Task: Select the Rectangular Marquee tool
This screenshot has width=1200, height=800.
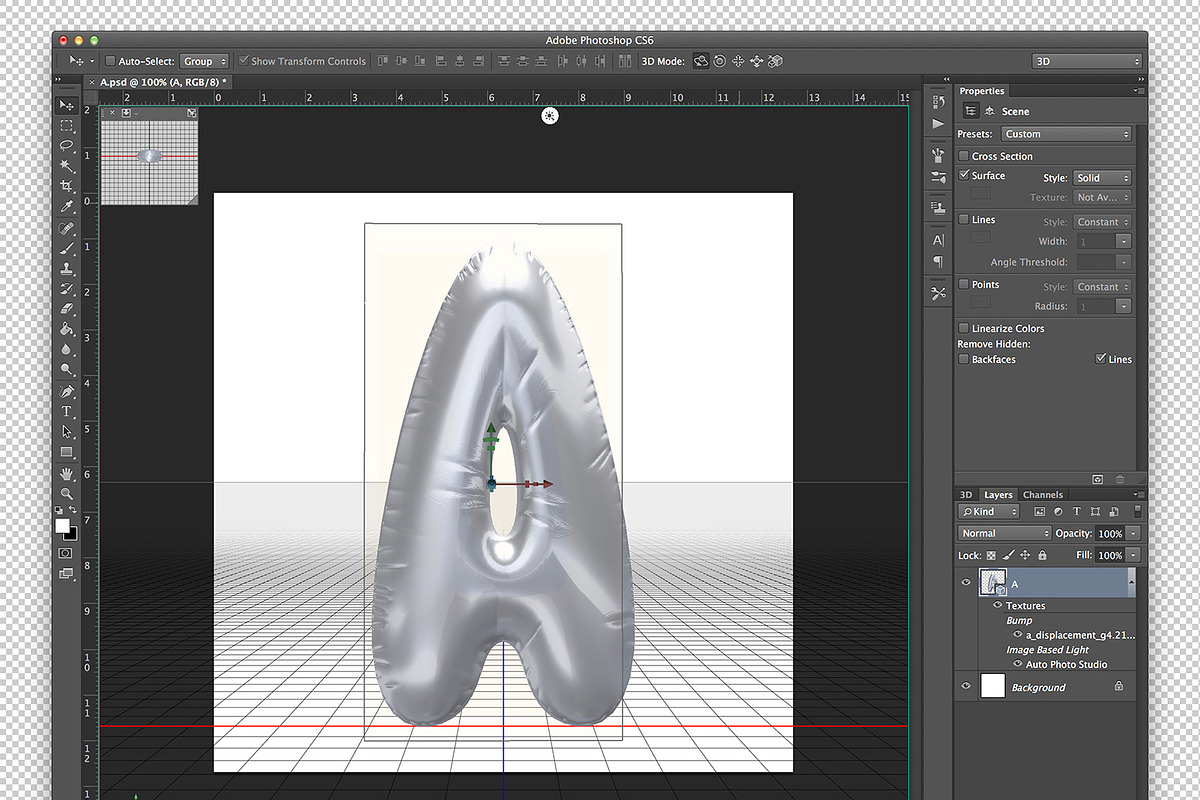Action: (x=67, y=126)
